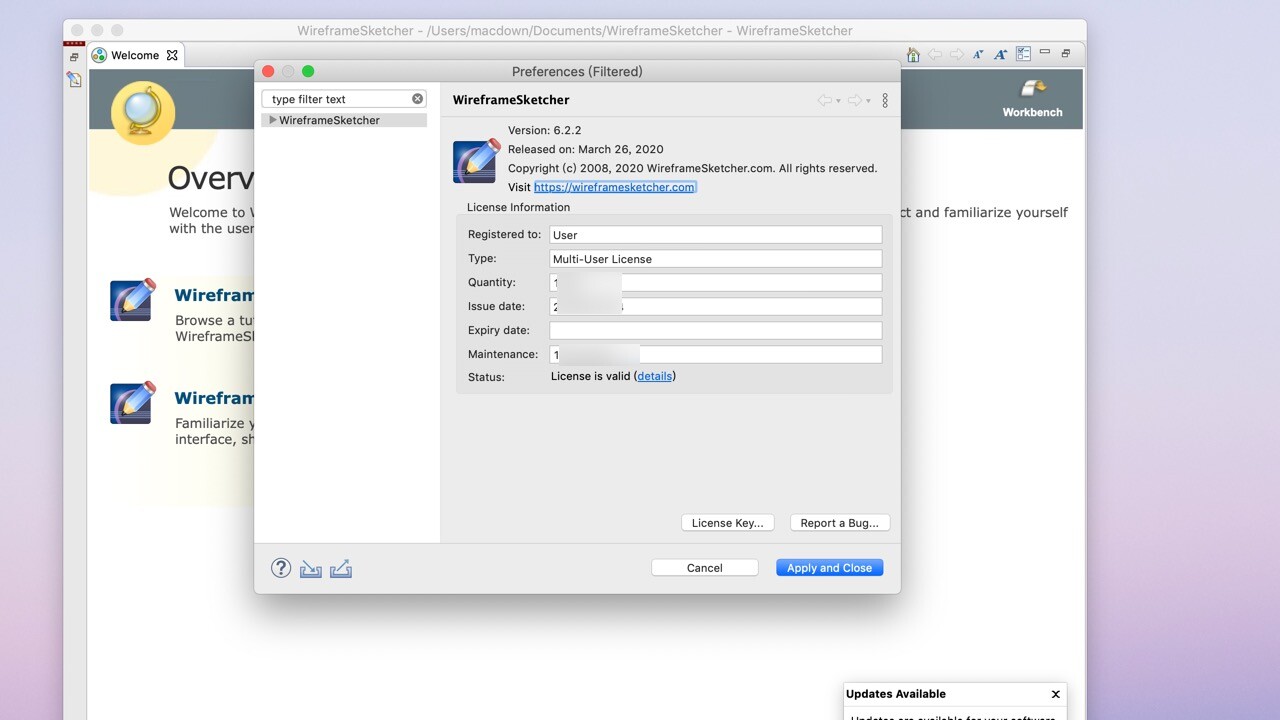This screenshot has width=1280, height=720.
Task: Open the Workbench icon
Action: tap(1033, 89)
